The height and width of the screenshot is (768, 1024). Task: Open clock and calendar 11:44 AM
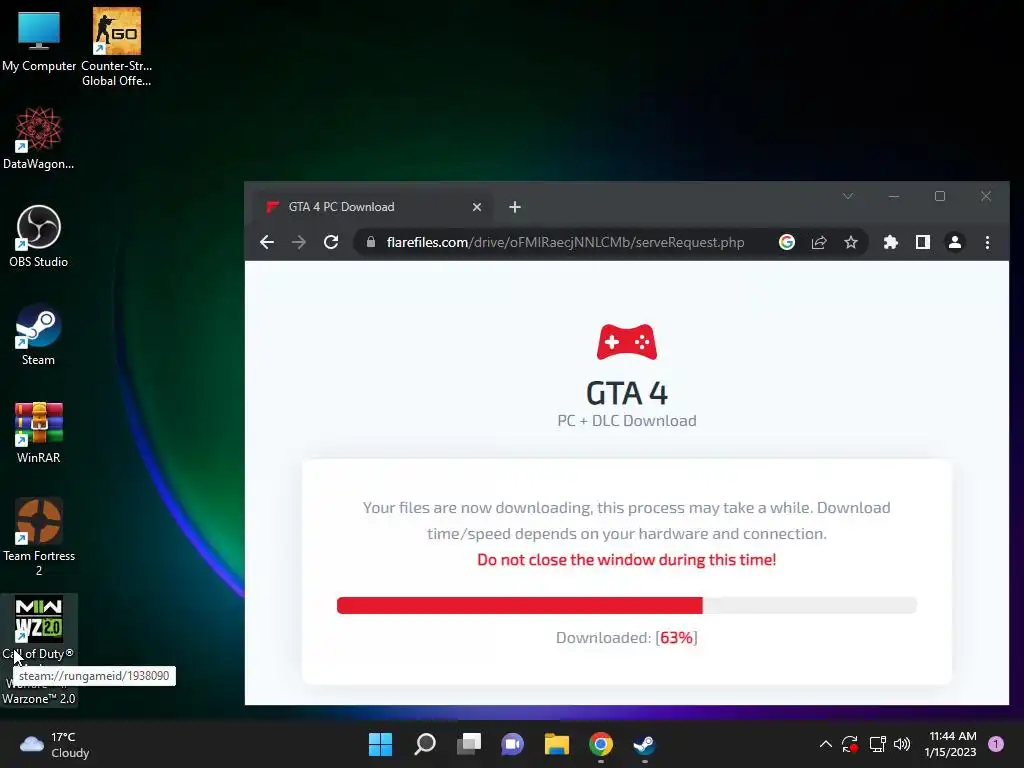[x=950, y=744]
